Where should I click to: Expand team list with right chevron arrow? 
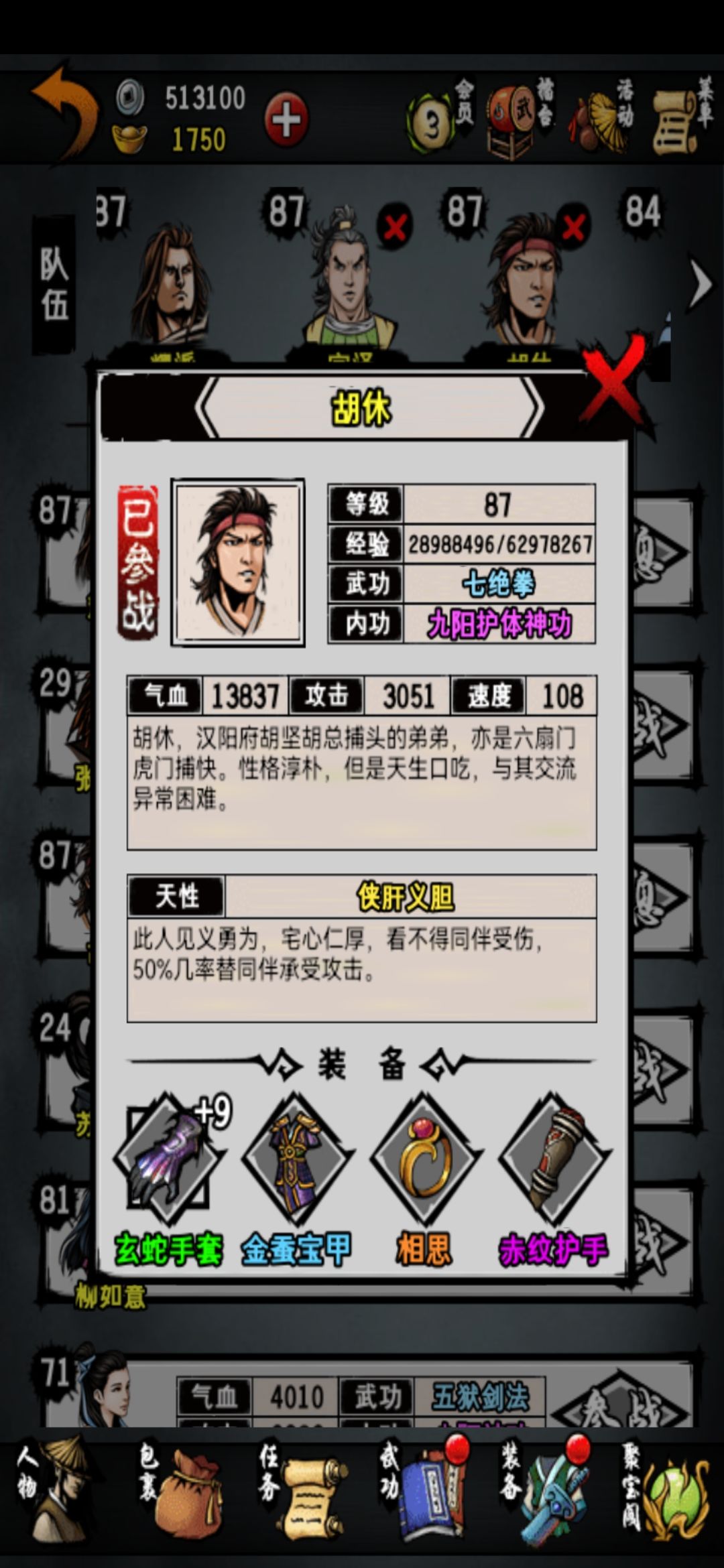tap(701, 283)
